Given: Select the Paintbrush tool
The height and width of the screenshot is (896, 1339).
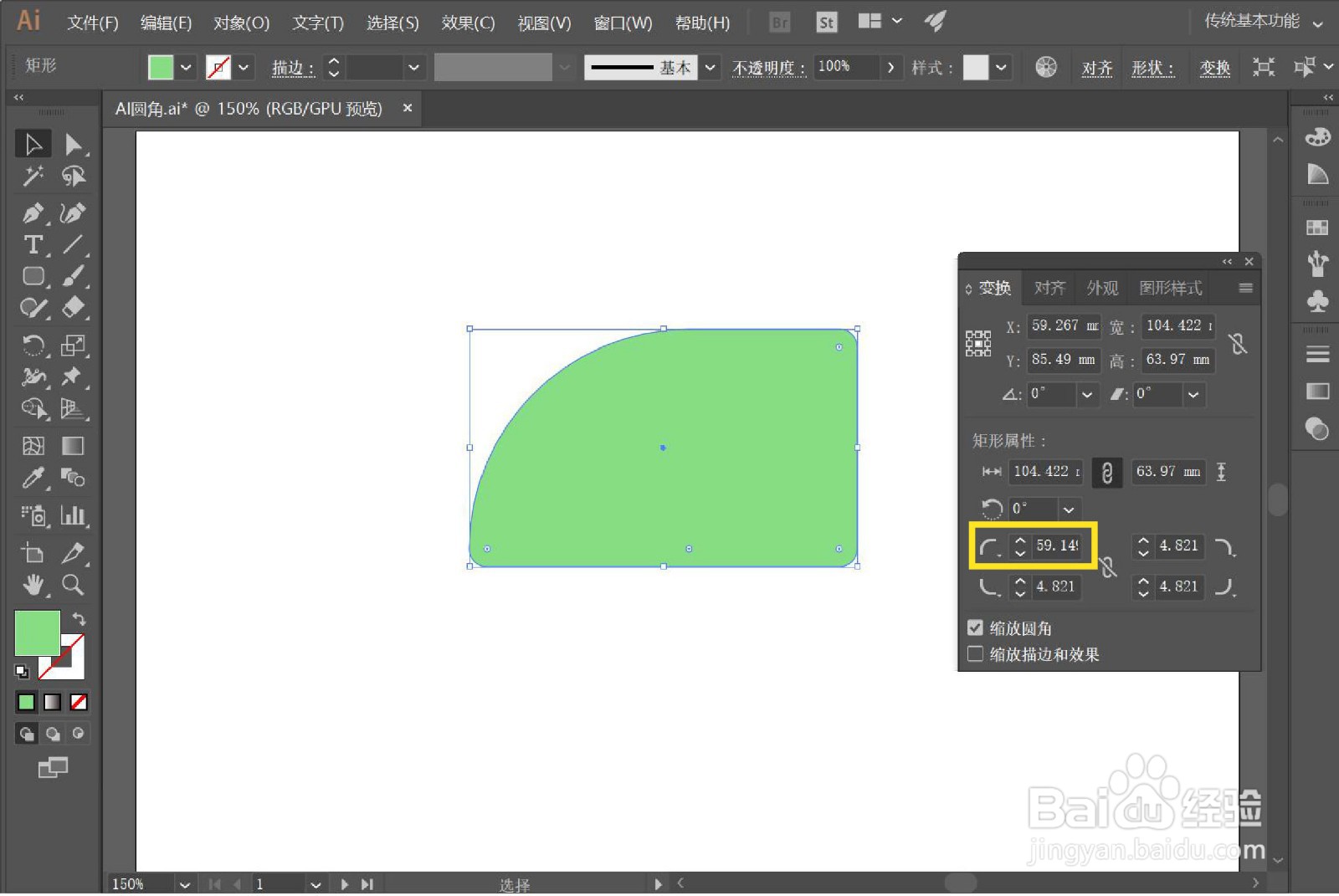Looking at the screenshot, I should pyautogui.click(x=74, y=276).
